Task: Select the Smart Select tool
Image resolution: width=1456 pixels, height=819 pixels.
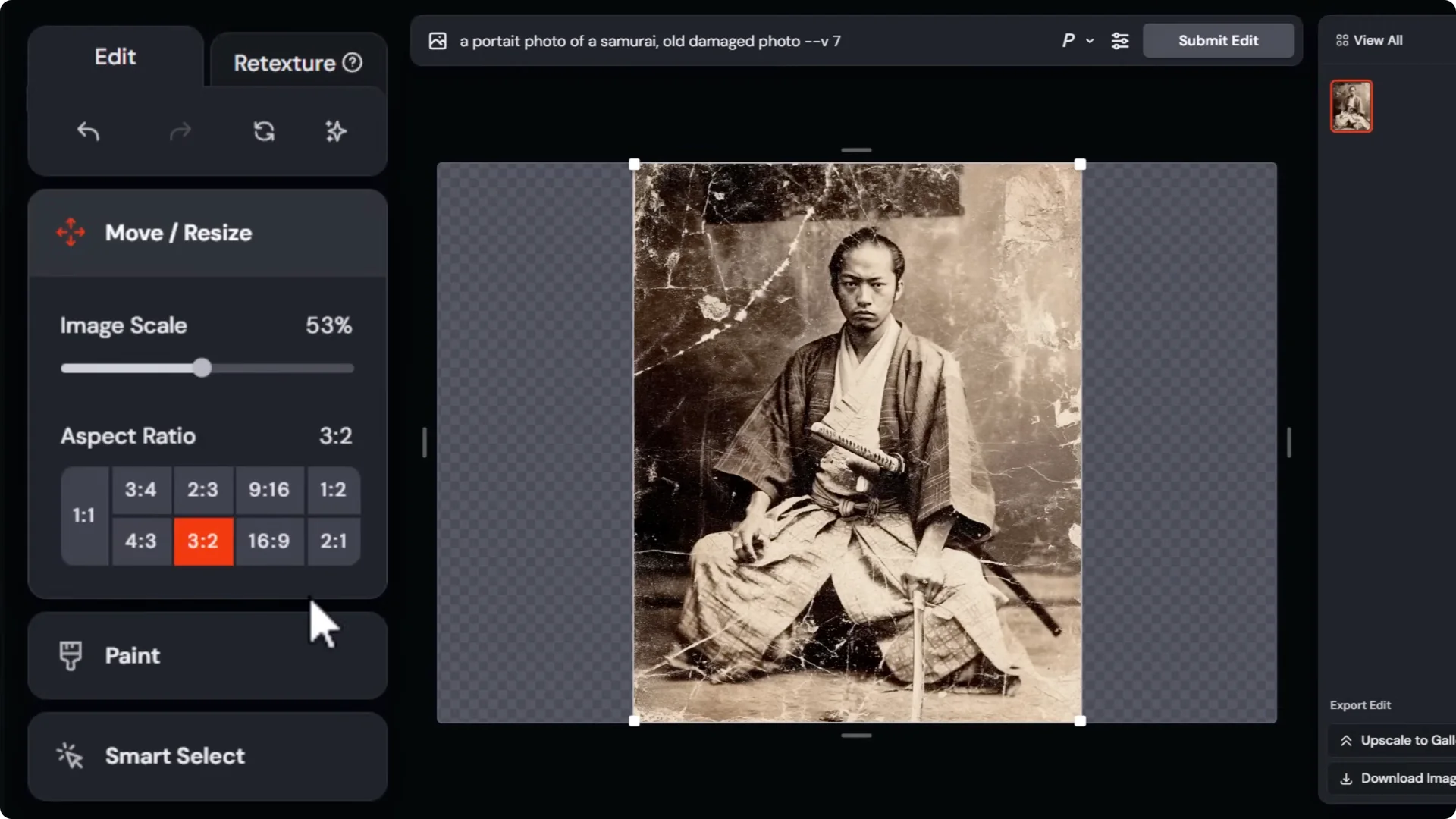Action: [175, 755]
